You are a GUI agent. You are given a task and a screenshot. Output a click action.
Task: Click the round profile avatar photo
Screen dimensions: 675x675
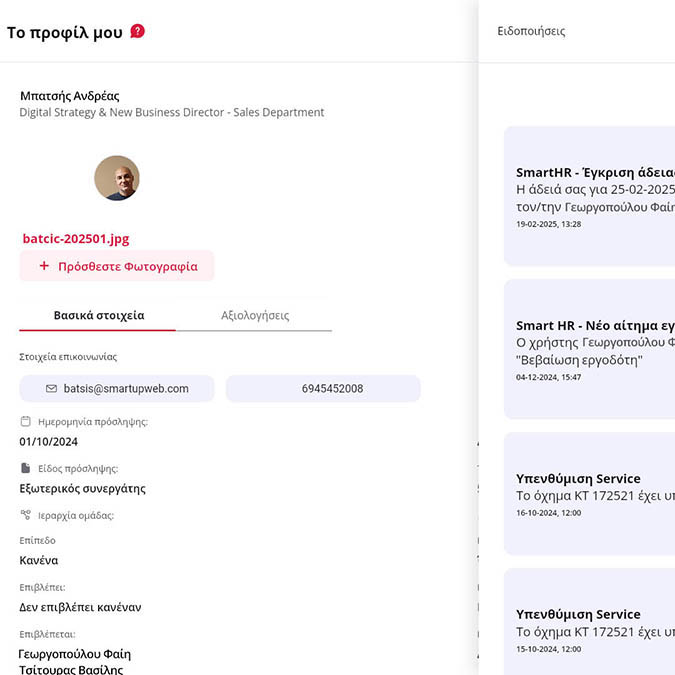tap(117, 178)
